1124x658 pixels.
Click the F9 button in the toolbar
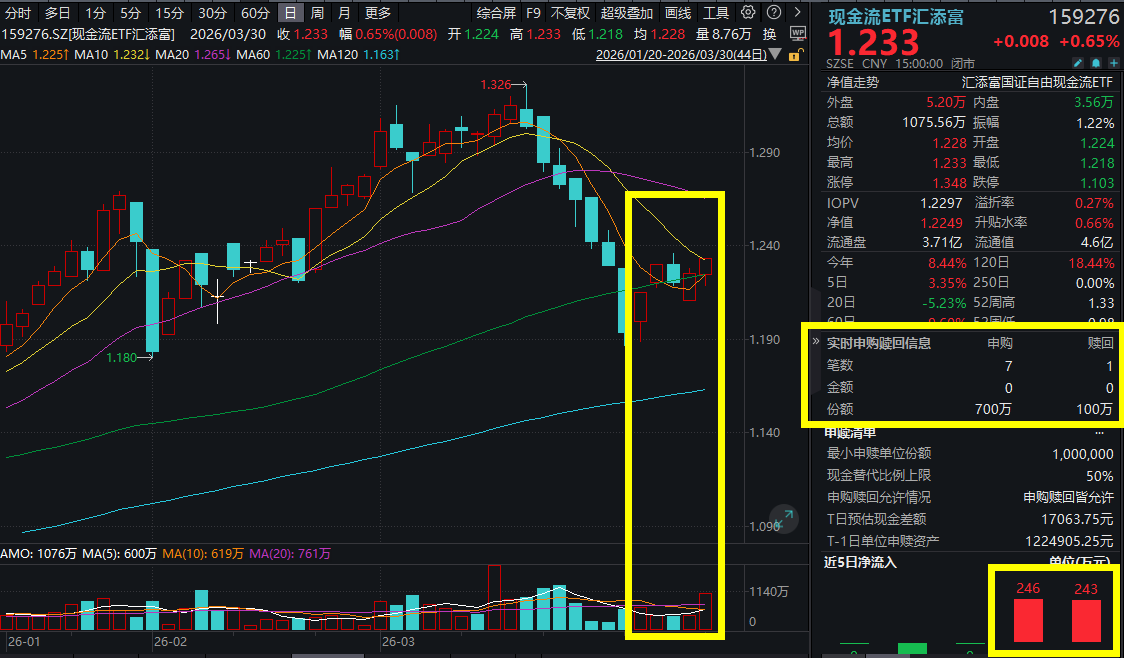click(x=532, y=12)
